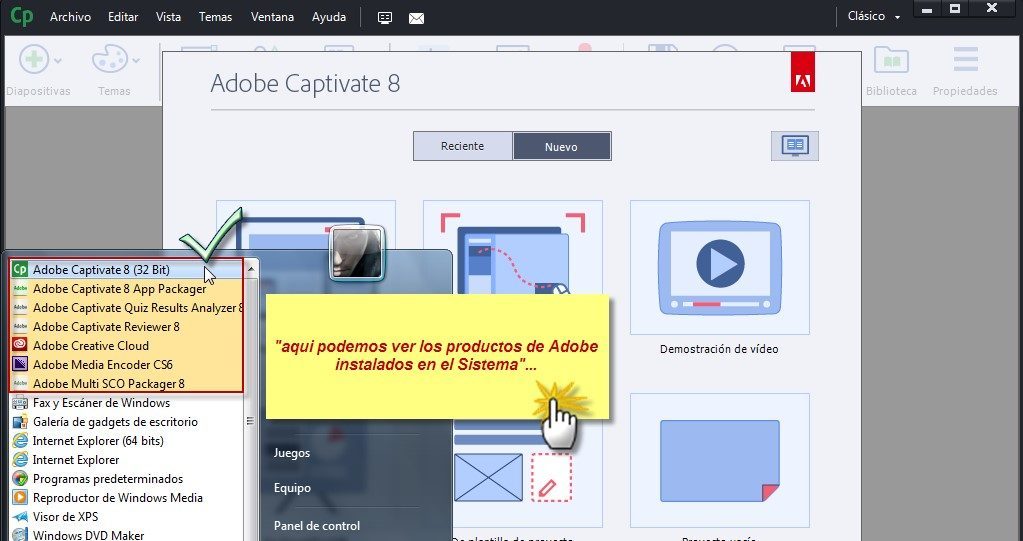Launch Internet Explorer 32-bit entry
The height and width of the screenshot is (541, 1023).
click(x=127, y=459)
